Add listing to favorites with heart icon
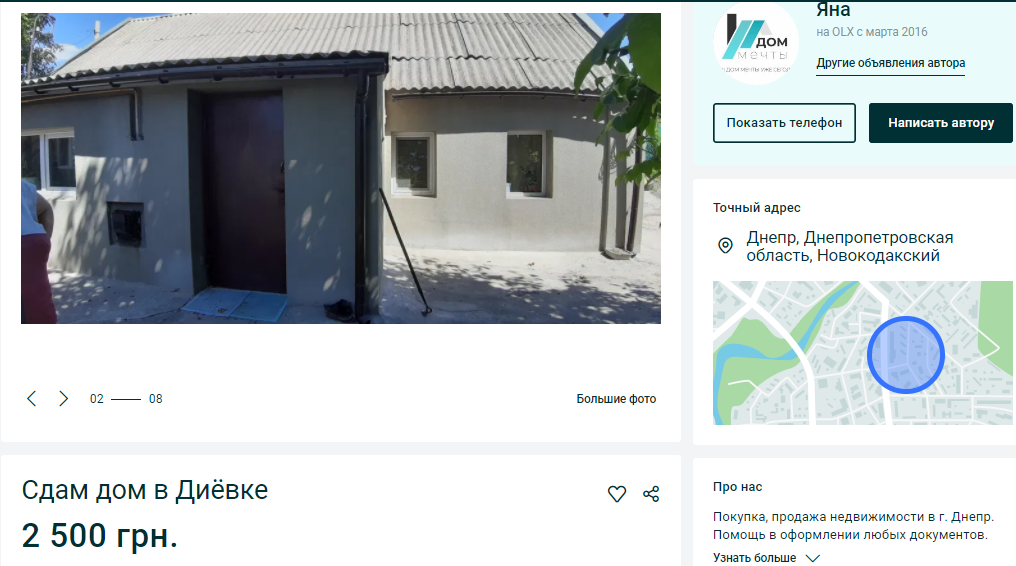This screenshot has width=1016, height=566. (617, 494)
